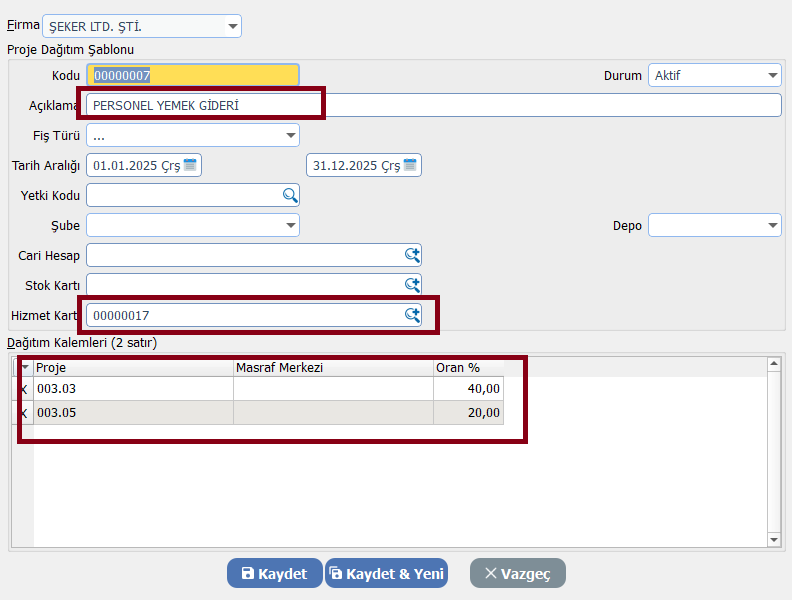Open calendar for start date 01.01.2025

point(190,165)
